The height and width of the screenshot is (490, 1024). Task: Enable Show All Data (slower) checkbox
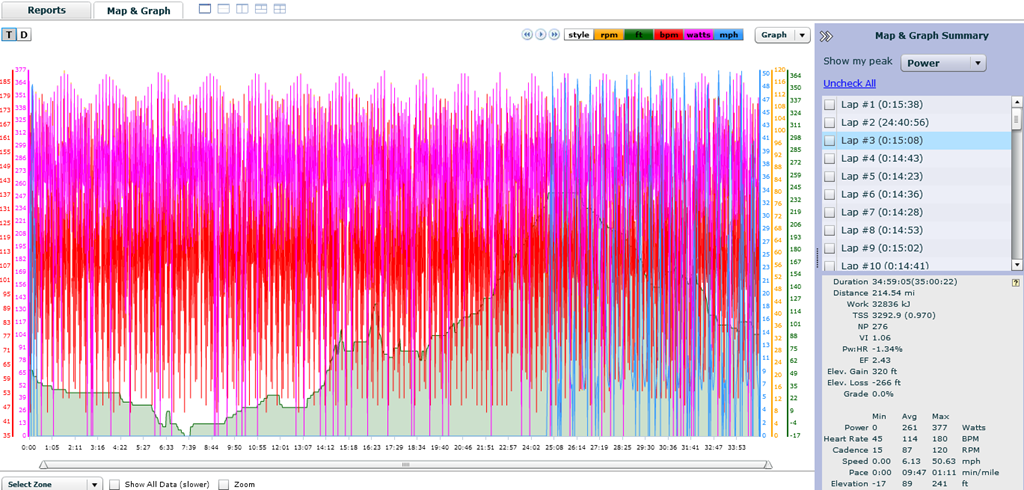coord(114,485)
